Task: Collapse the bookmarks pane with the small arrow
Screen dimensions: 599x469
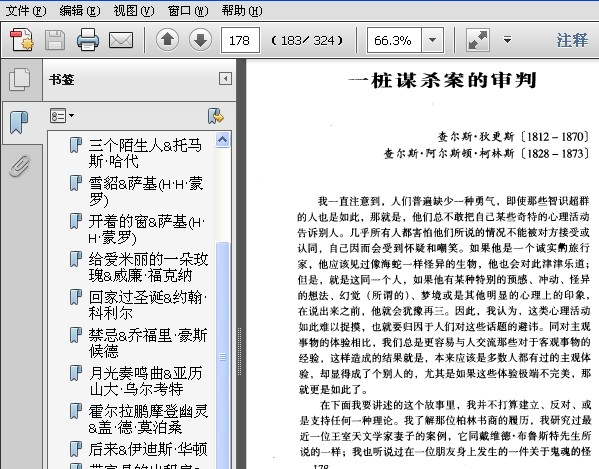Action: coord(225,79)
